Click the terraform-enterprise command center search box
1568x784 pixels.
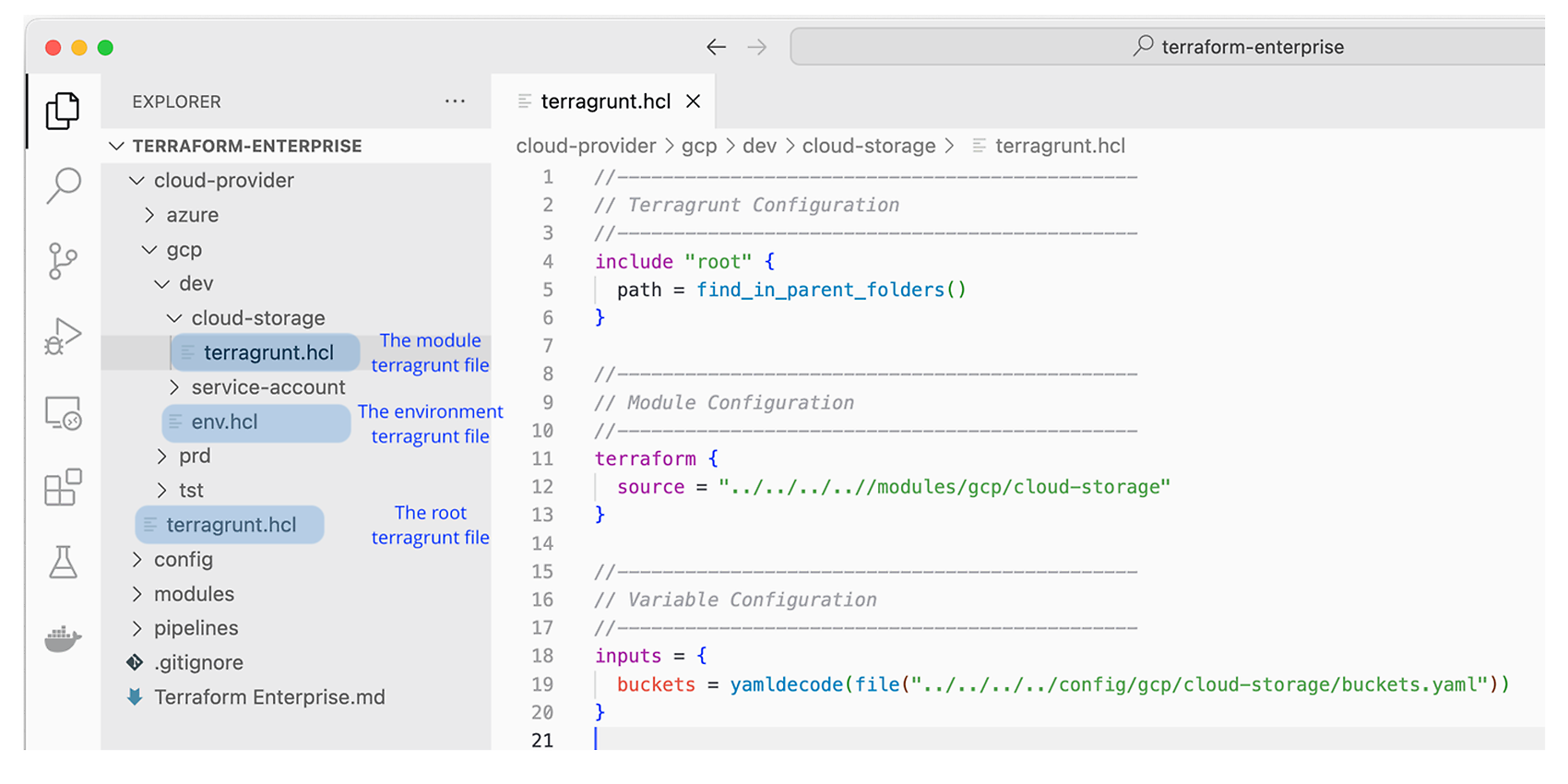click(1168, 46)
